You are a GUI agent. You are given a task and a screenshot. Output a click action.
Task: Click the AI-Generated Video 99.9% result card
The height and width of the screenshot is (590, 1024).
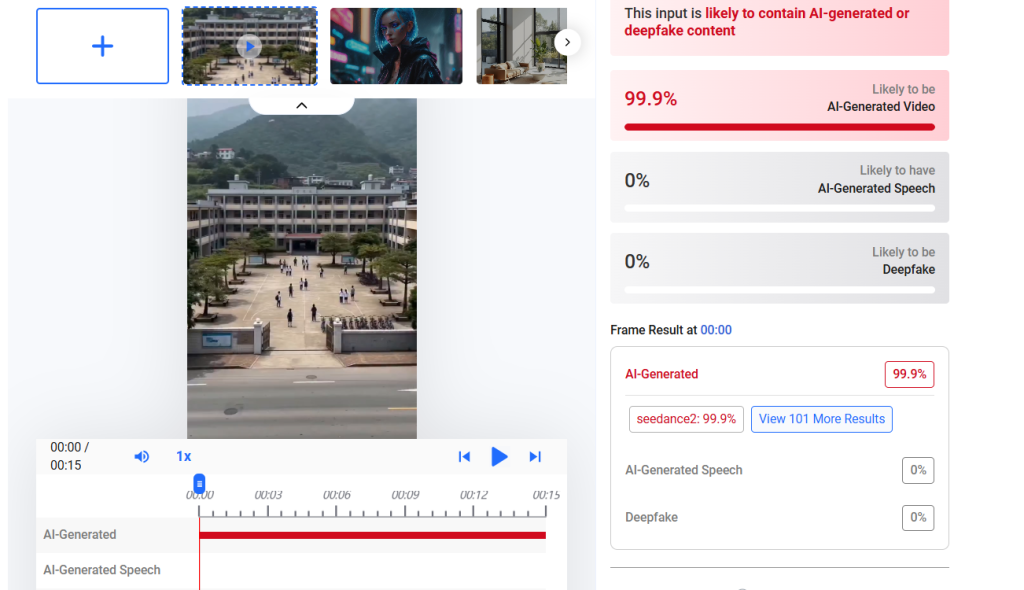click(779, 105)
